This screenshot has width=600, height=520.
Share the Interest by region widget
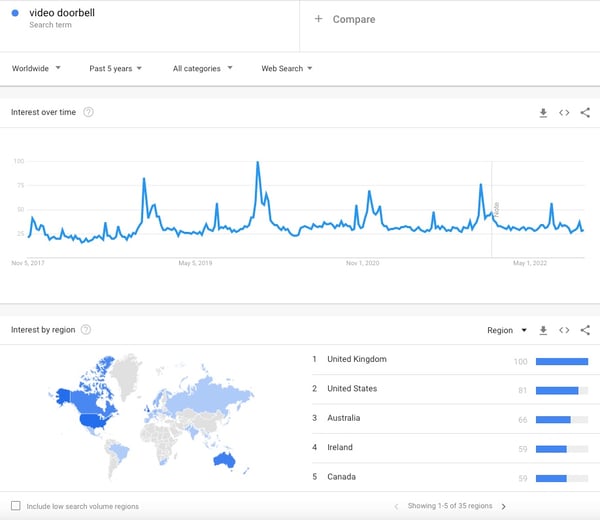pyautogui.click(x=585, y=330)
